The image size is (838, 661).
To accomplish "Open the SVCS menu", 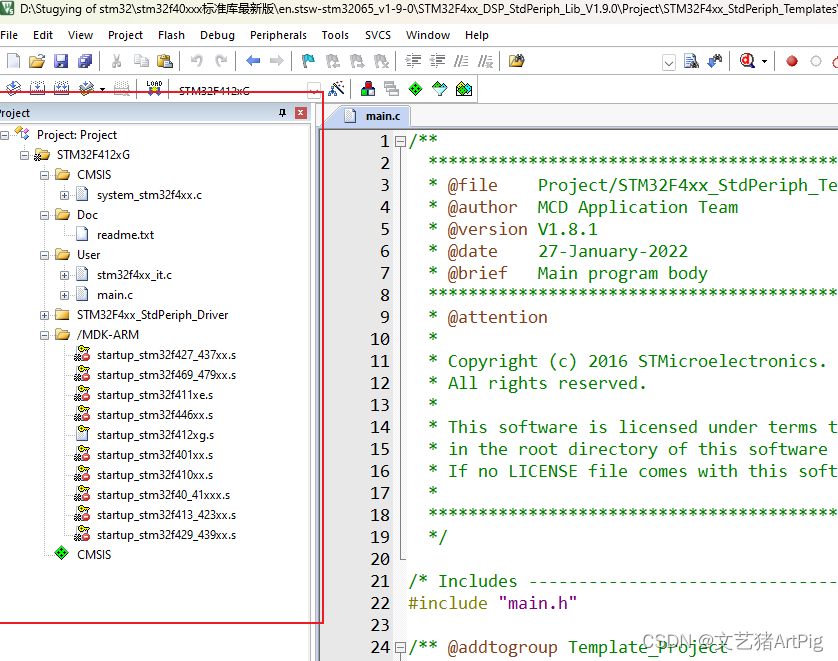I will pyautogui.click(x=378, y=35).
